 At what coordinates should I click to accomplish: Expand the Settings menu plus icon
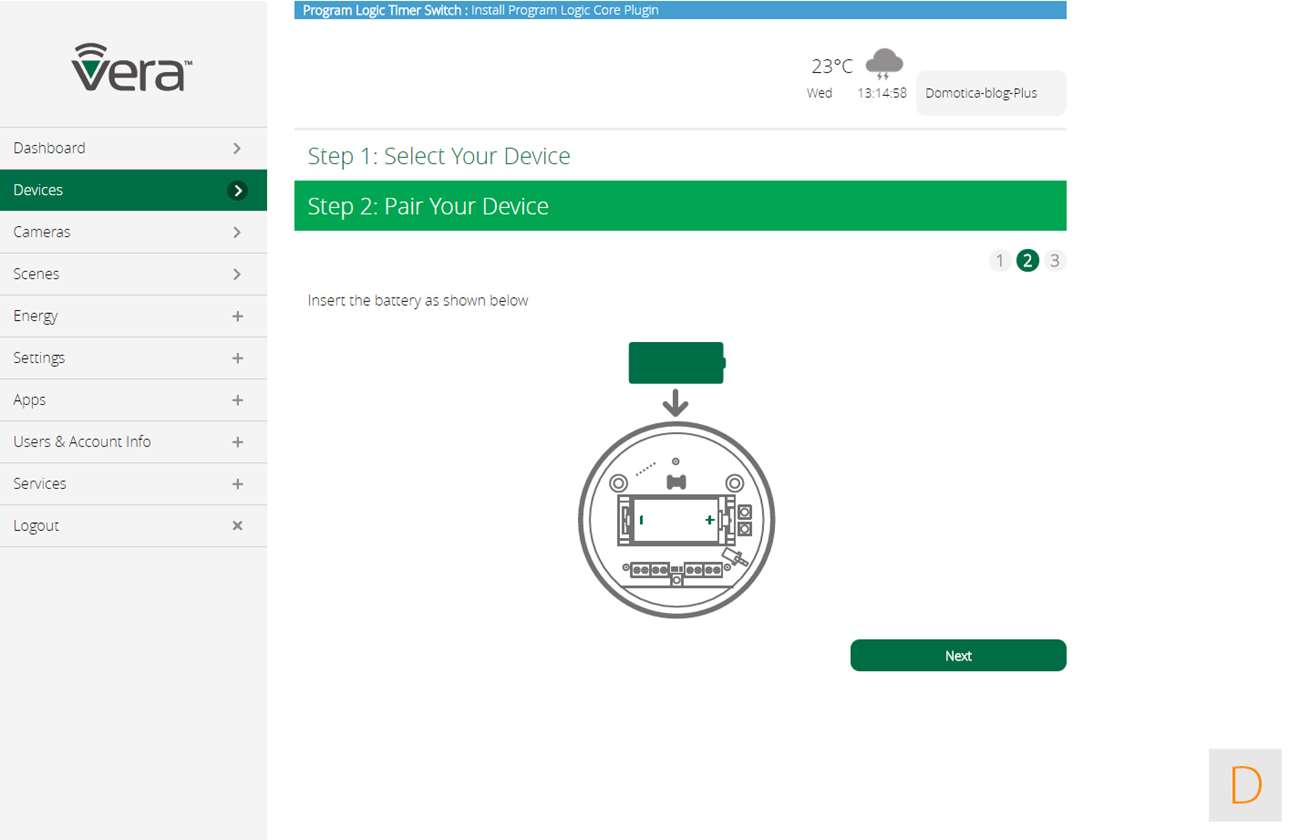click(x=237, y=358)
